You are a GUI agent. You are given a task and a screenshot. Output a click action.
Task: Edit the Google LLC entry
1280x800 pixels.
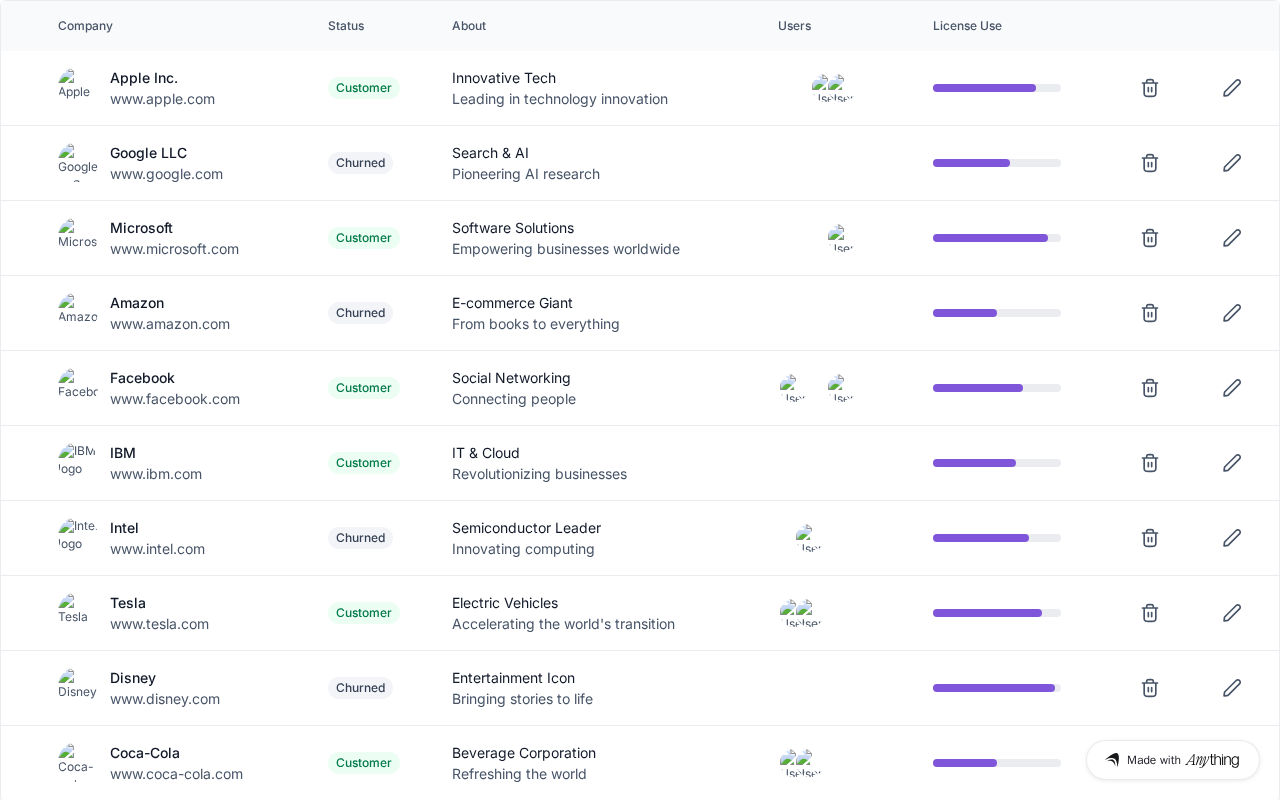[1232, 163]
